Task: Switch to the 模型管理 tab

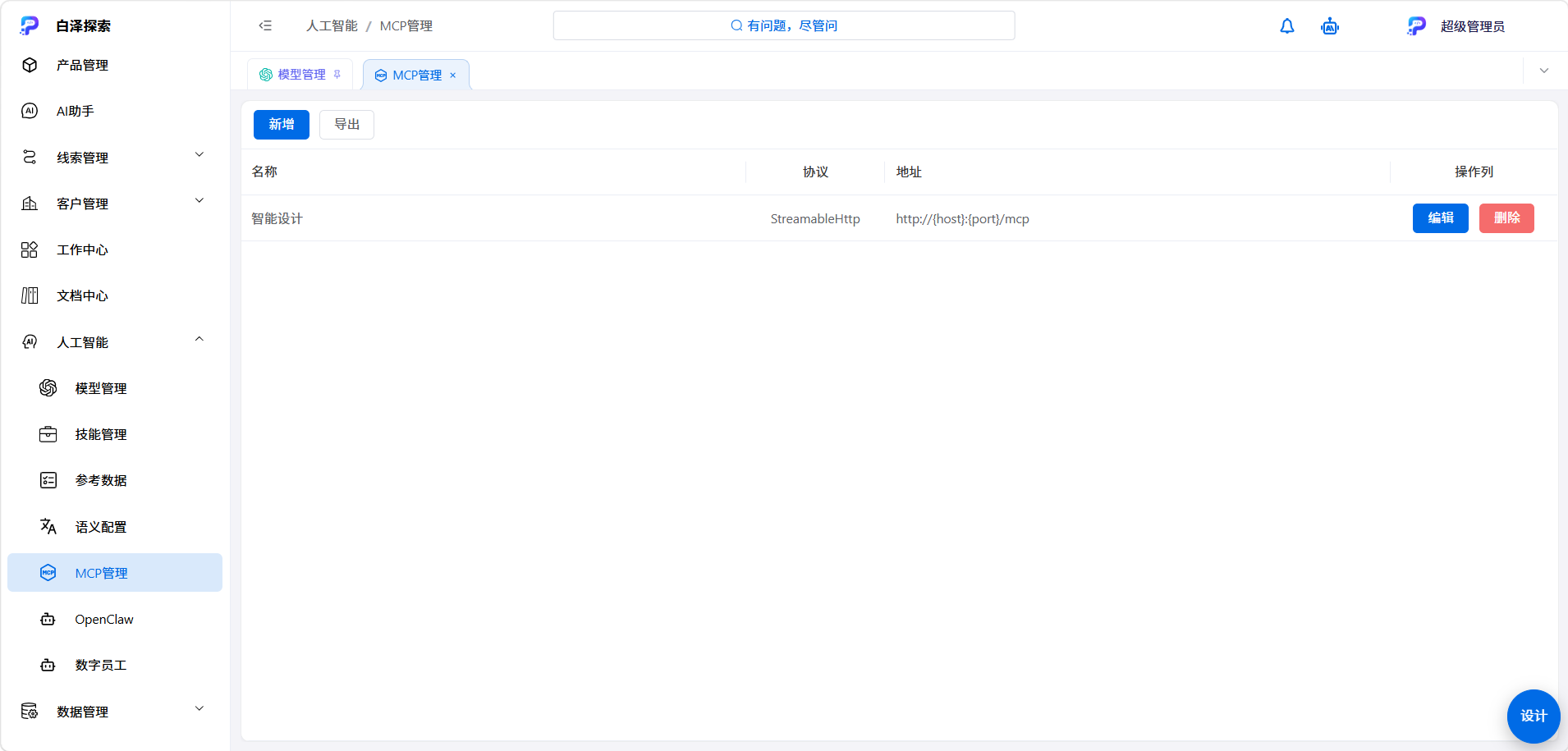Action: click(300, 74)
